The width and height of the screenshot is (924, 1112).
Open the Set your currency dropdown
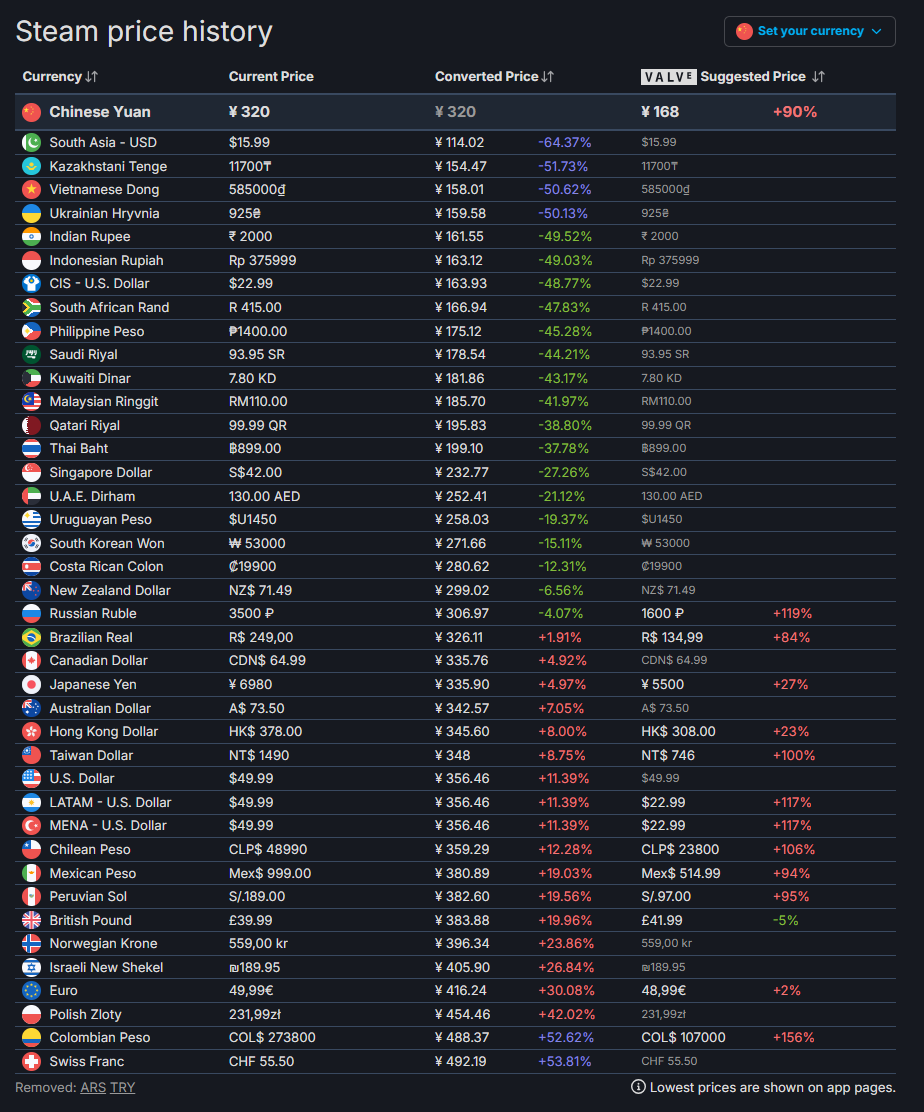[809, 31]
